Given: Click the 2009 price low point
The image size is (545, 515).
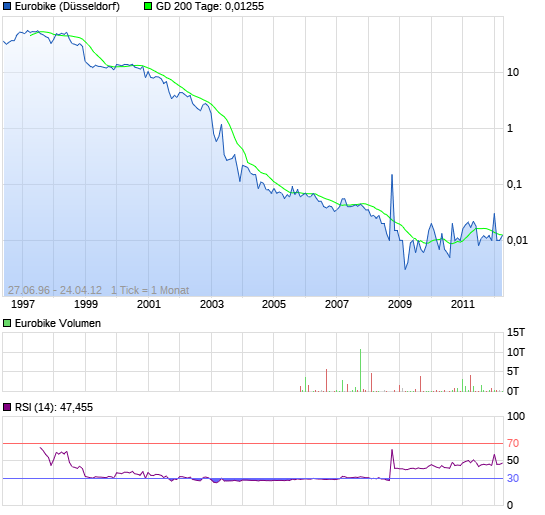Looking at the screenshot, I should coord(405,269).
